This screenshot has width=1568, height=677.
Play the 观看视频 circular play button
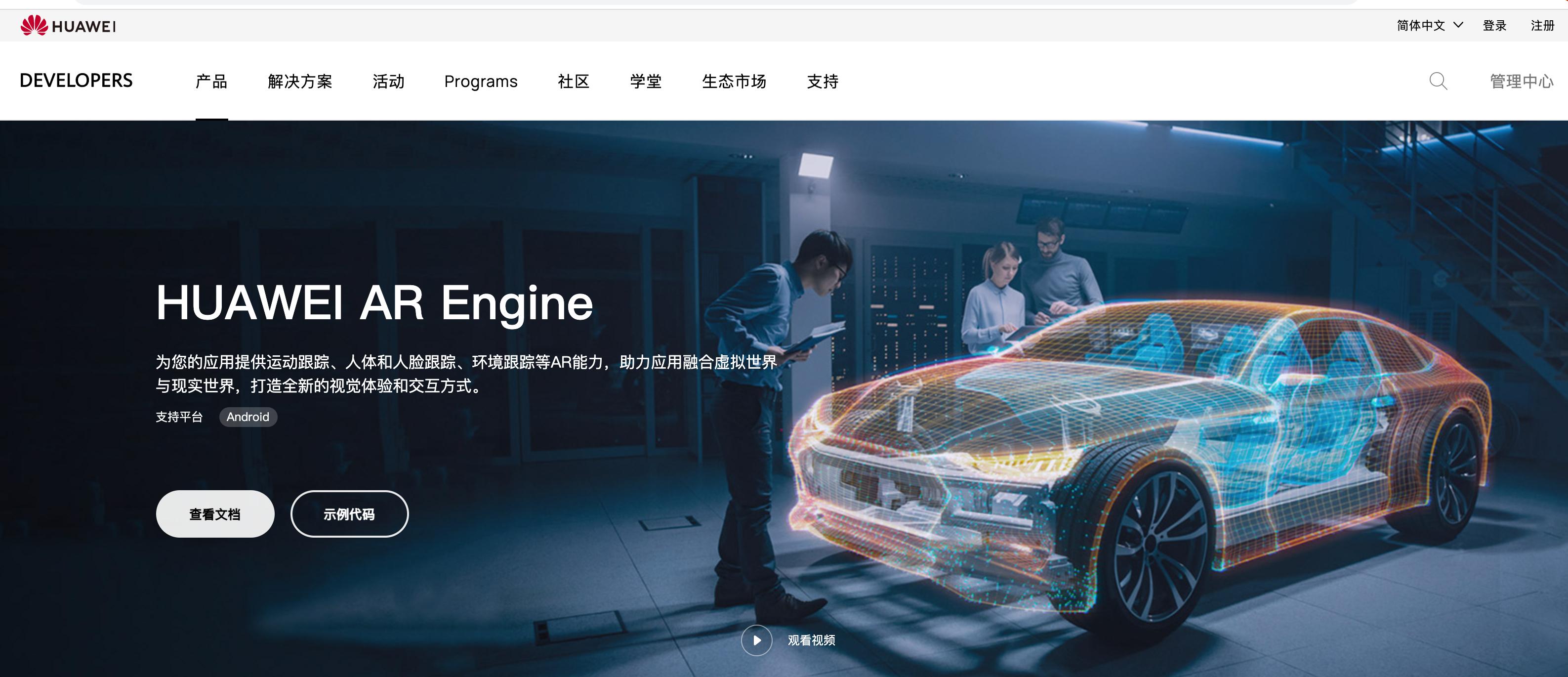coord(757,640)
